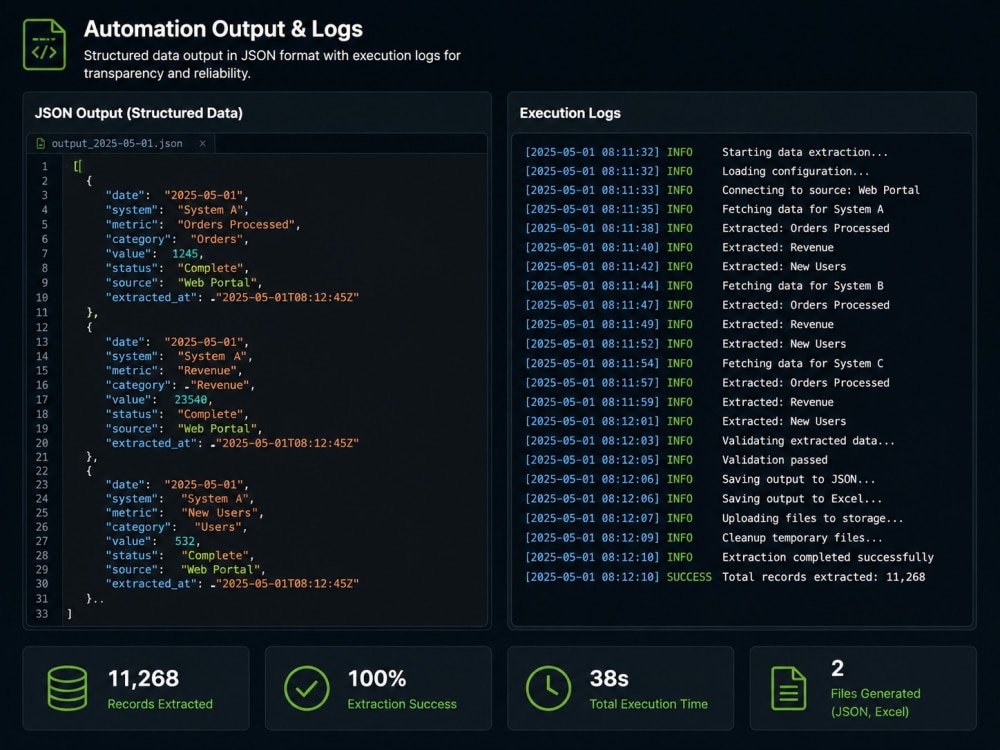Click the document icon in Files Generated card
1000x750 pixels.
[x=789, y=688]
